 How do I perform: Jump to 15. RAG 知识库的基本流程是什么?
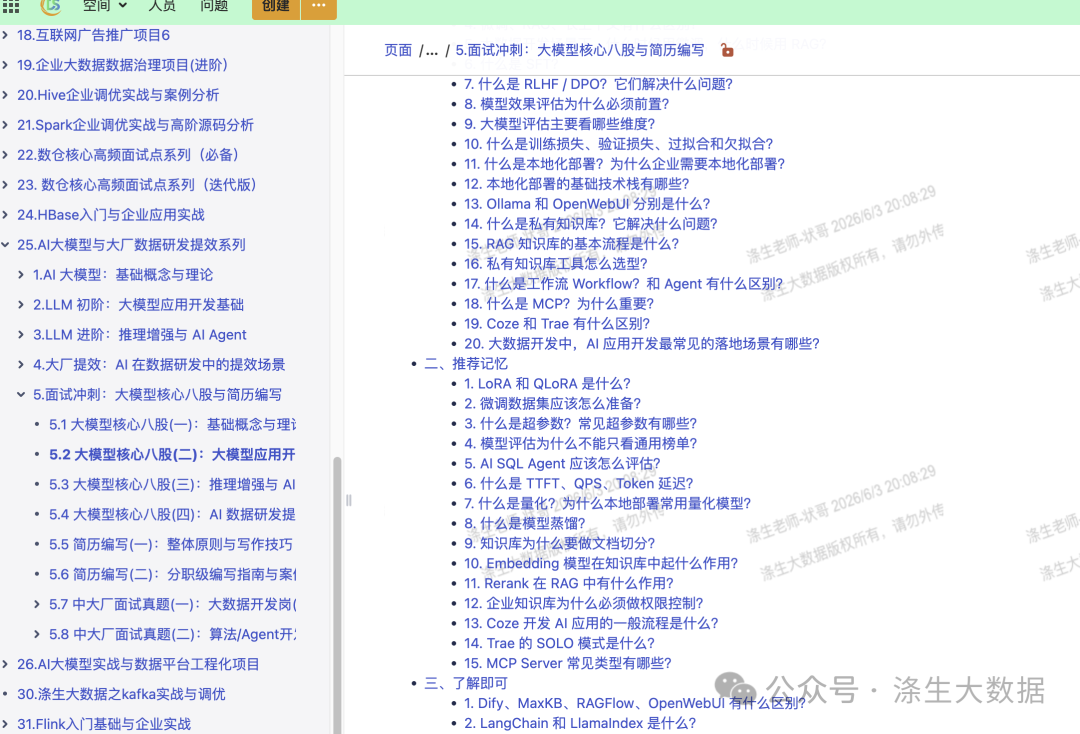click(572, 244)
